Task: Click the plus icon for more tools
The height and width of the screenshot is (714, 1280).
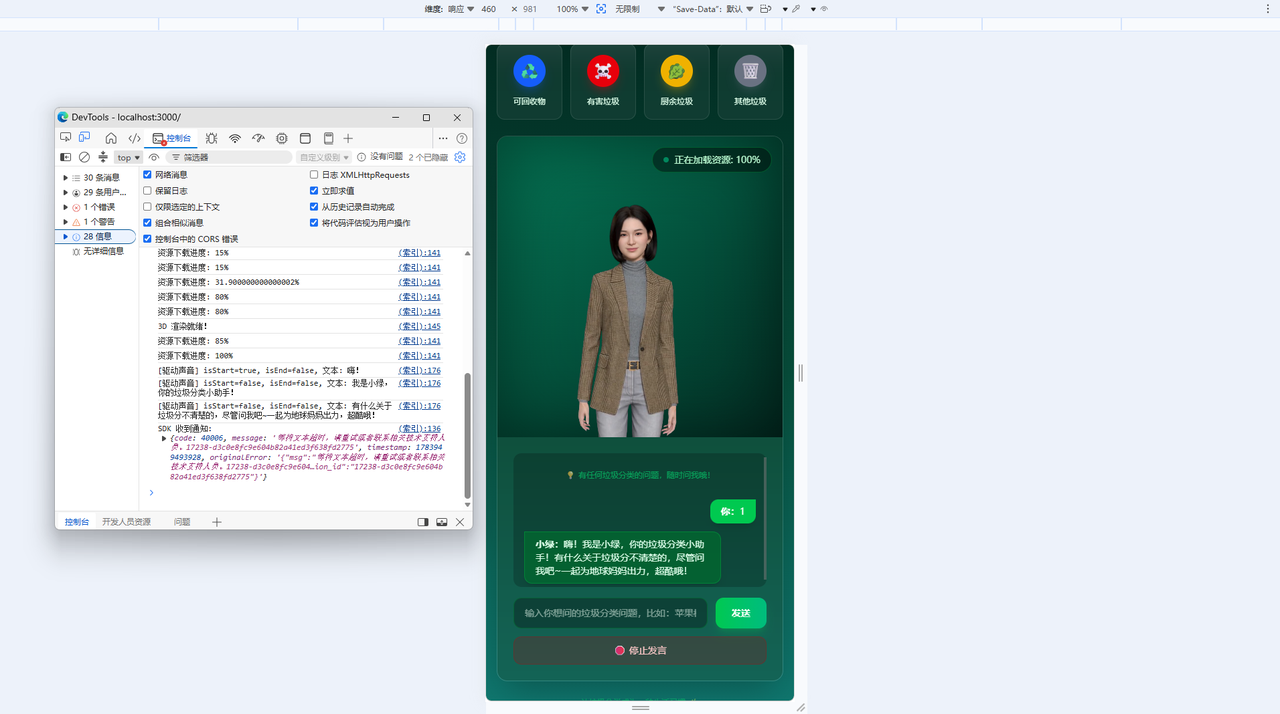Action: [348, 138]
